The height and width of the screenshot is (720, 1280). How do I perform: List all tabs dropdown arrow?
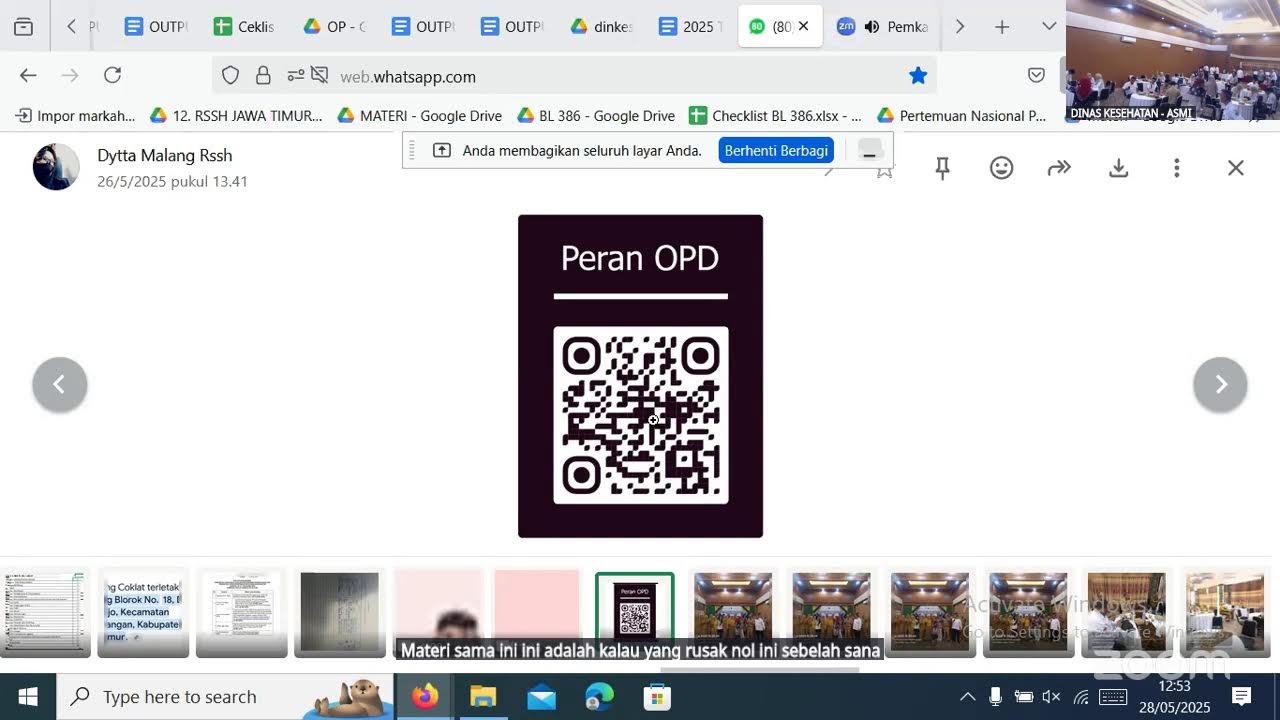[1049, 27]
